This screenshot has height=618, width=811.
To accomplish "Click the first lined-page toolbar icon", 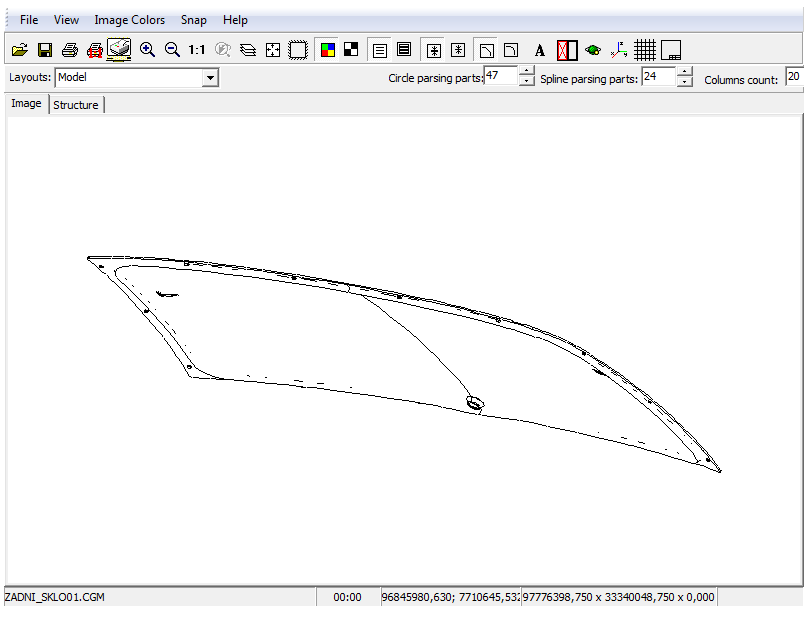I will point(380,51).
